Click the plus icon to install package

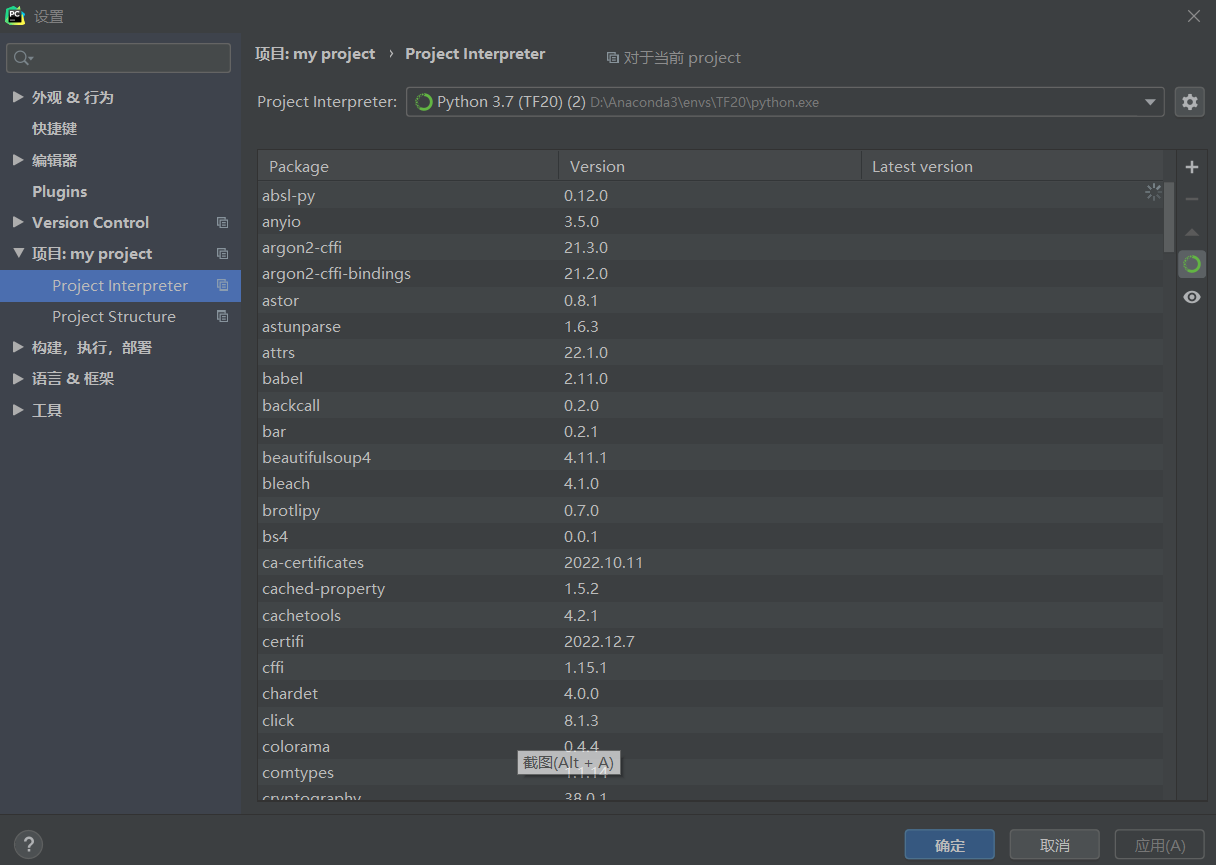point(1191,167)
